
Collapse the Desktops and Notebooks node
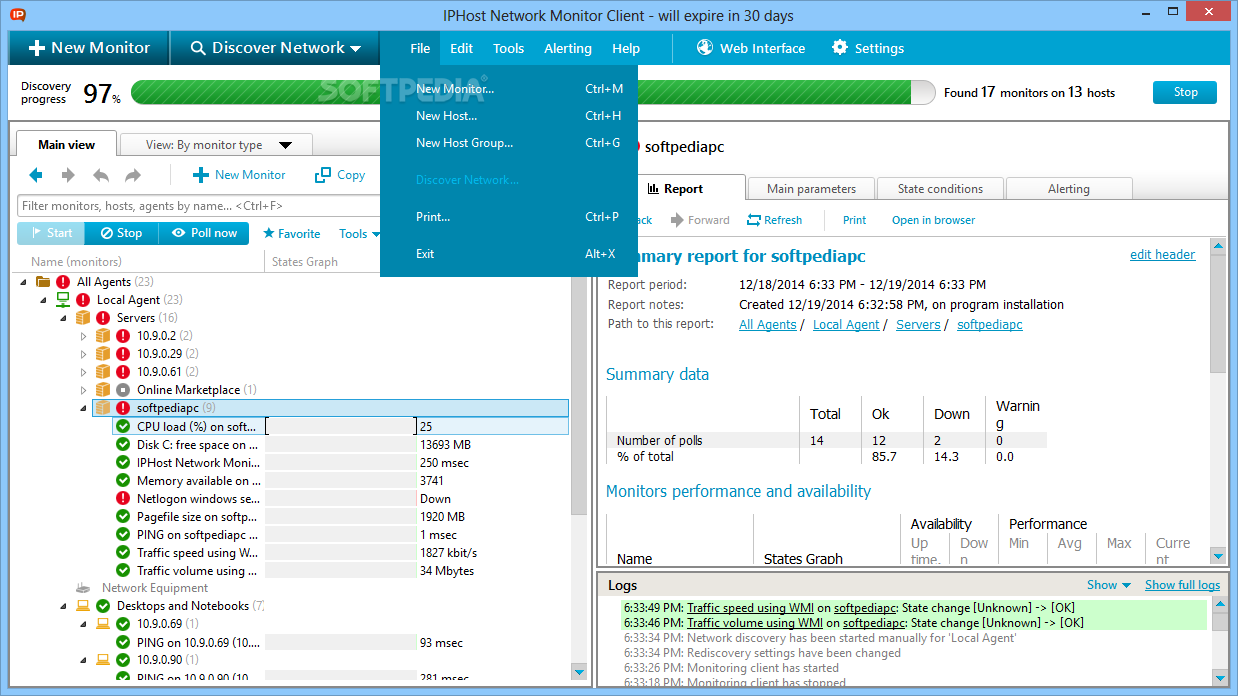point(64,606)
